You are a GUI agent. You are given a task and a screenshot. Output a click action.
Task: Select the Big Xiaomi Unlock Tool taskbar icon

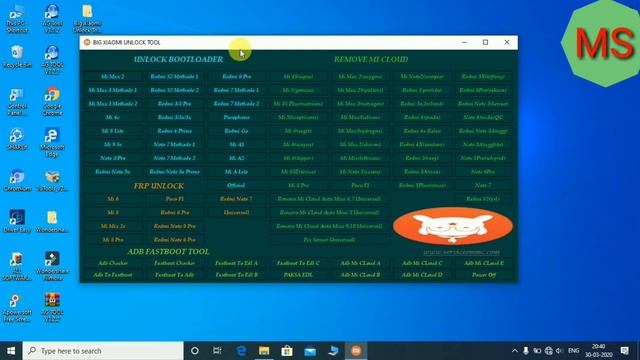[356, 351]
